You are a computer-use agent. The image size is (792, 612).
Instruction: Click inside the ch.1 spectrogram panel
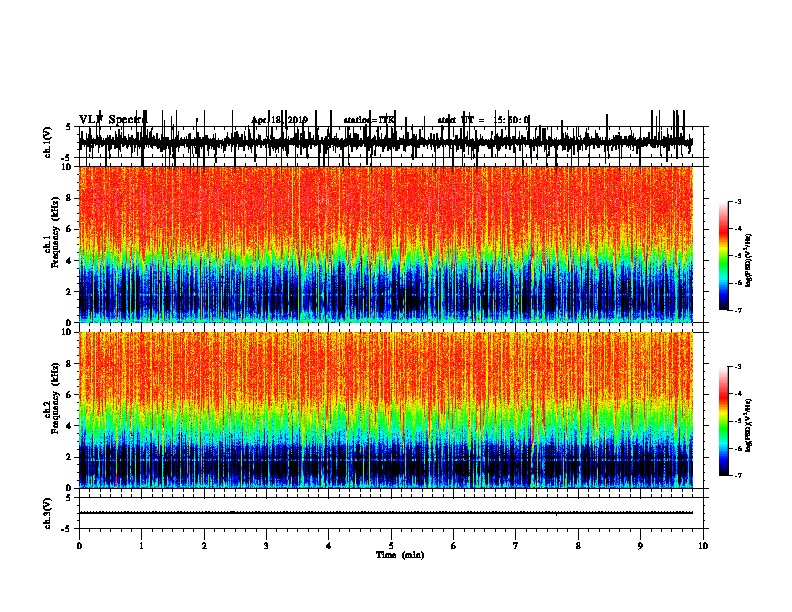pos(391,244)
